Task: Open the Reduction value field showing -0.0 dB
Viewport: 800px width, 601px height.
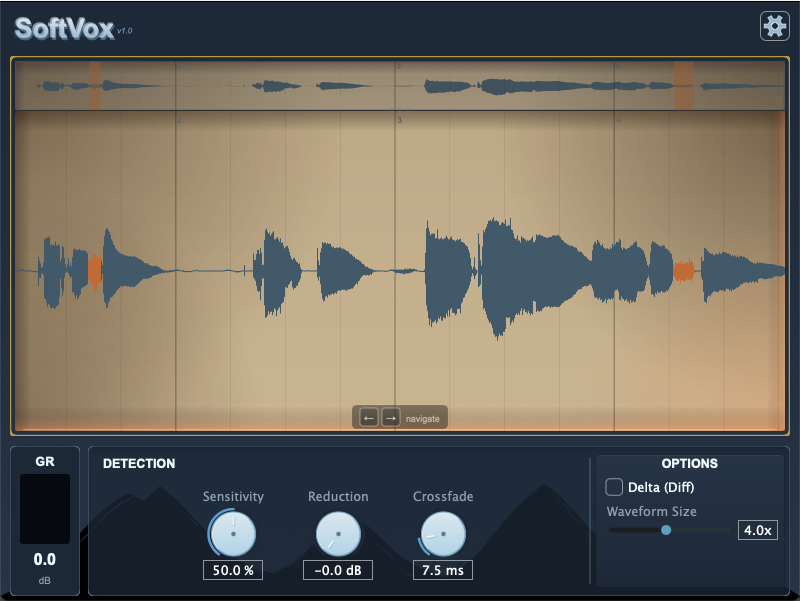Action: (x=337, y=570)
